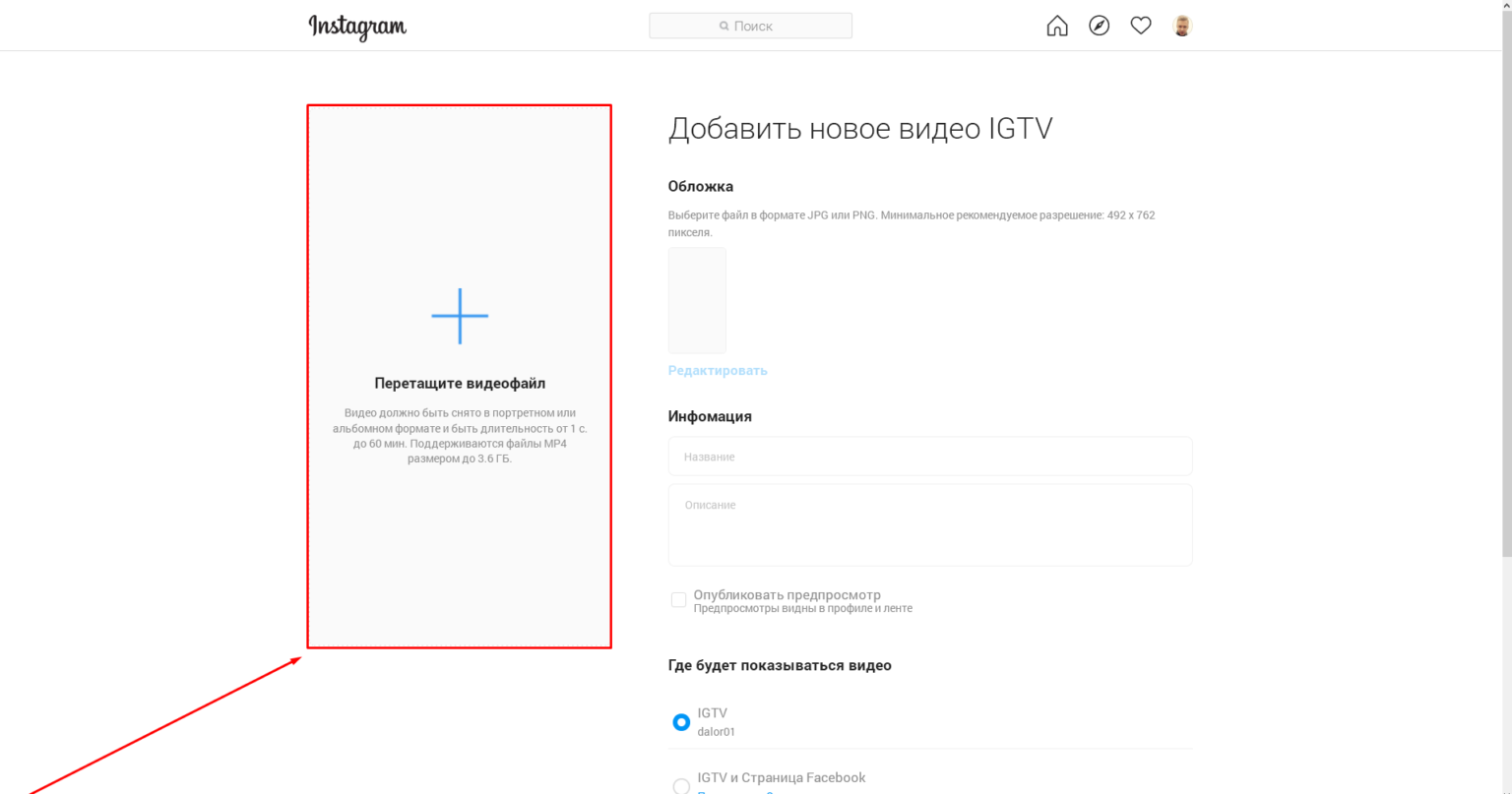Click the Описание description text area

click(x=929, y=524)
